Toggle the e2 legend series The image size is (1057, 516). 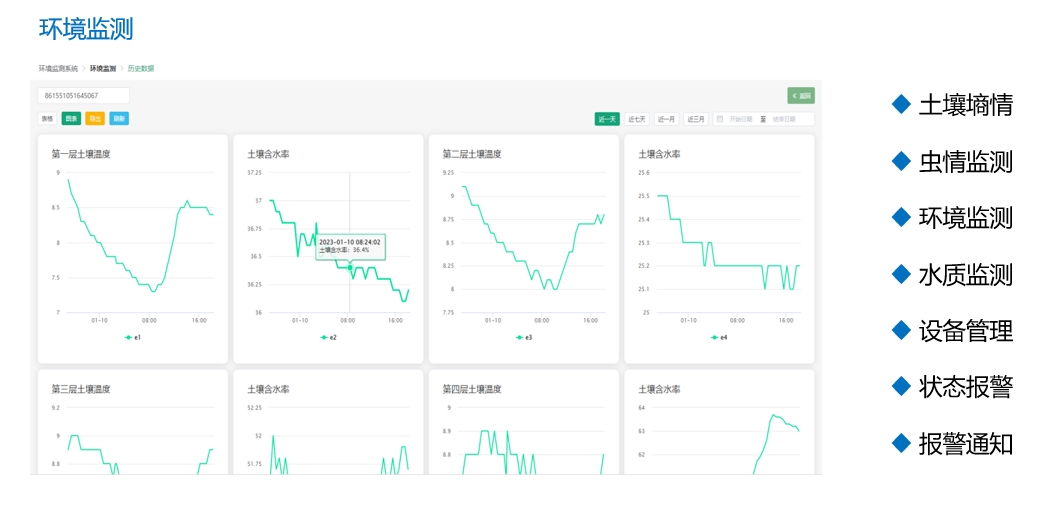(328, 337)
